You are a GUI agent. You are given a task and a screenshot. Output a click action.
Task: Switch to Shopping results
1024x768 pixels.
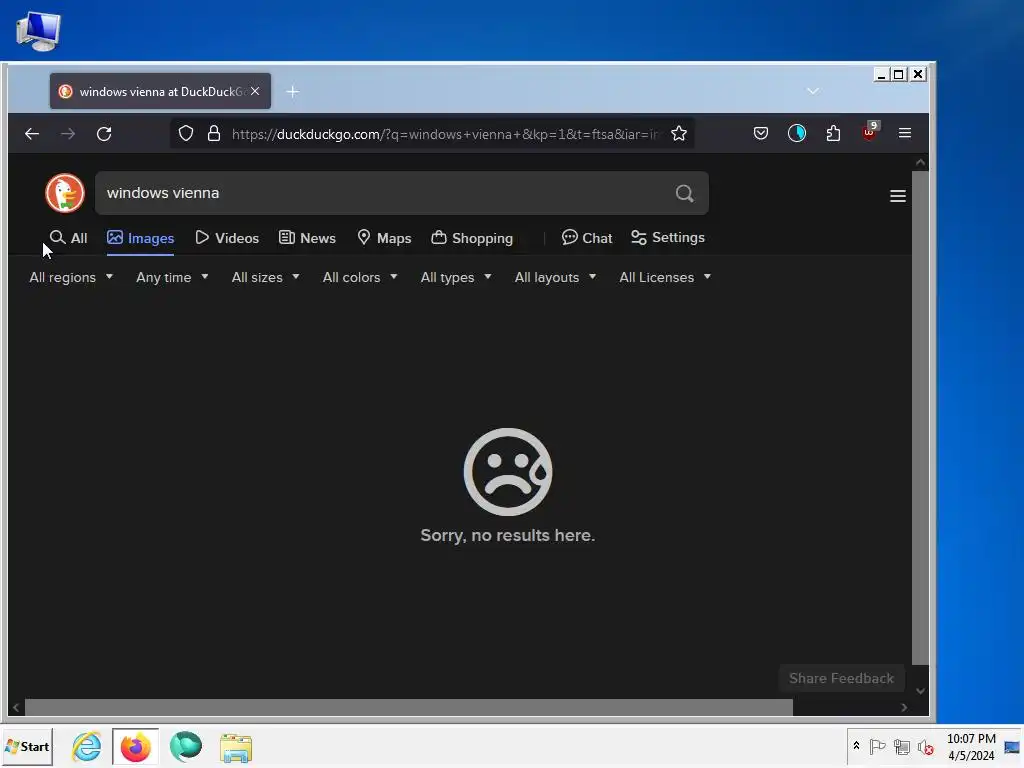[x=472, y=238]
